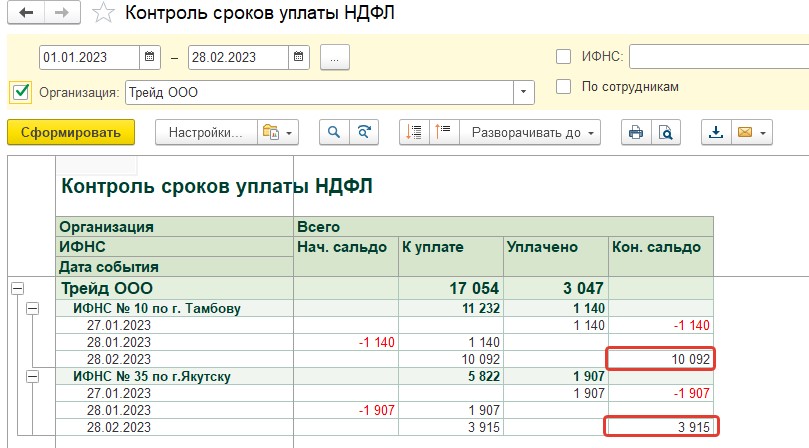The image size is (809, 448).
Task: Click the Трейд ООО organization field
Action: click(319, 92)
